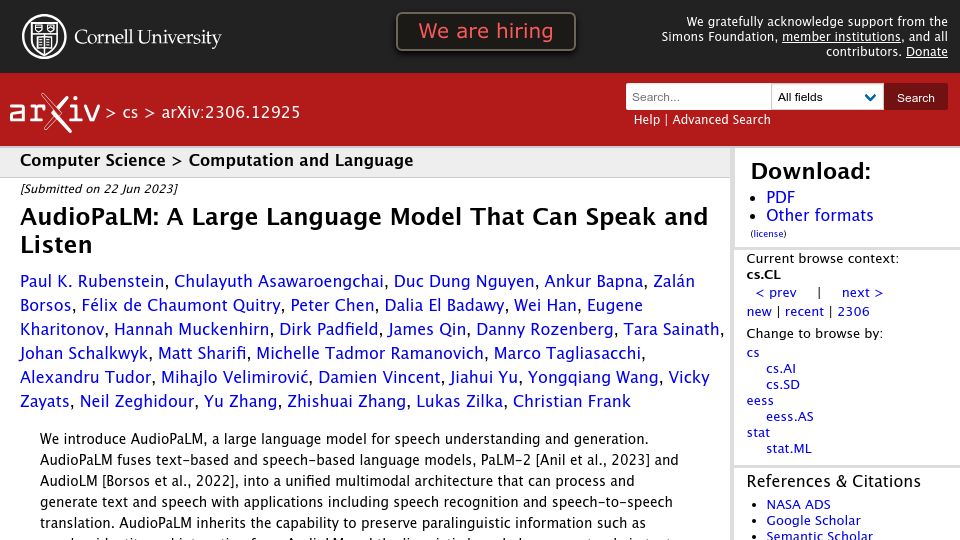Screen dimensions: 960x540
Task: Open author Yongqiang Wang
Action: (593, 377)
